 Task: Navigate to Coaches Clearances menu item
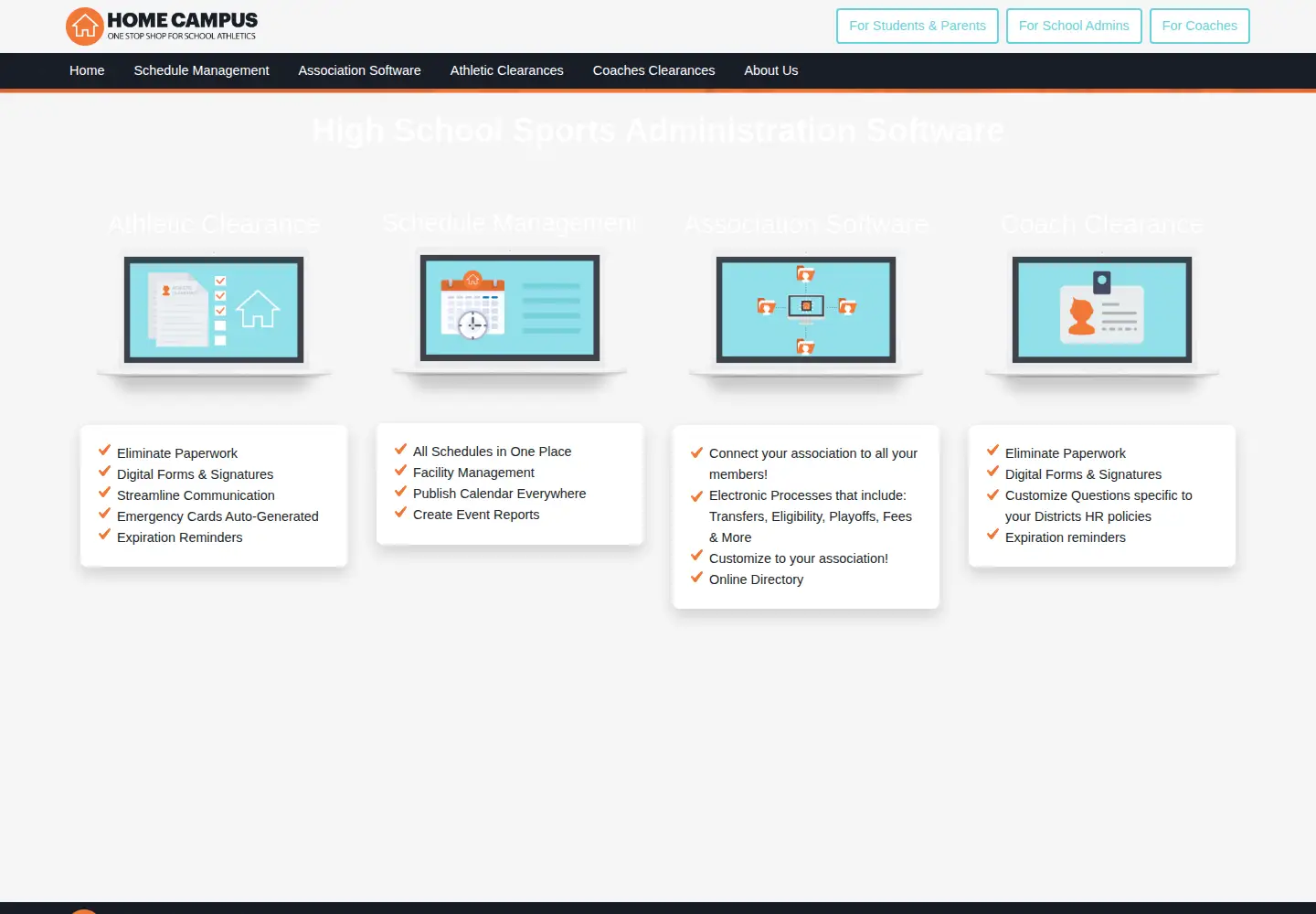(653, 70)
